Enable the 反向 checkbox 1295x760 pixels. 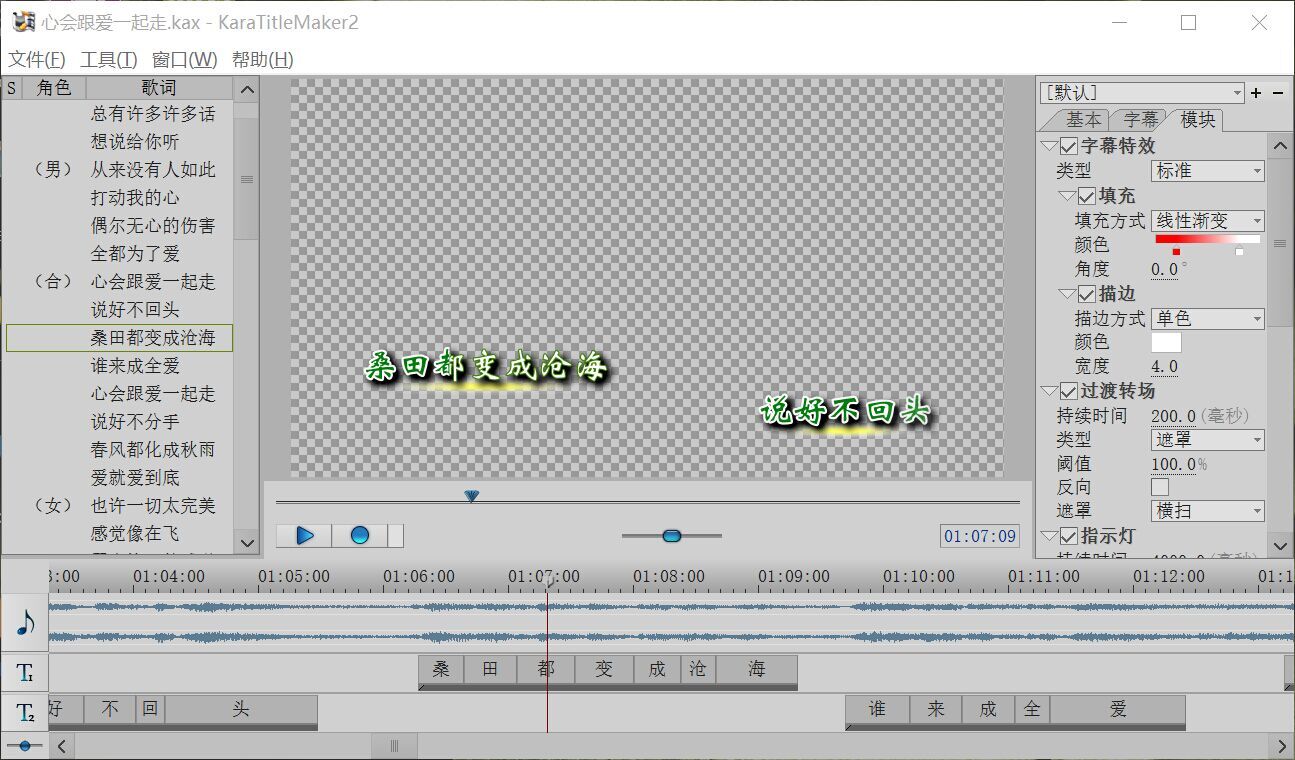(1160, 487)
